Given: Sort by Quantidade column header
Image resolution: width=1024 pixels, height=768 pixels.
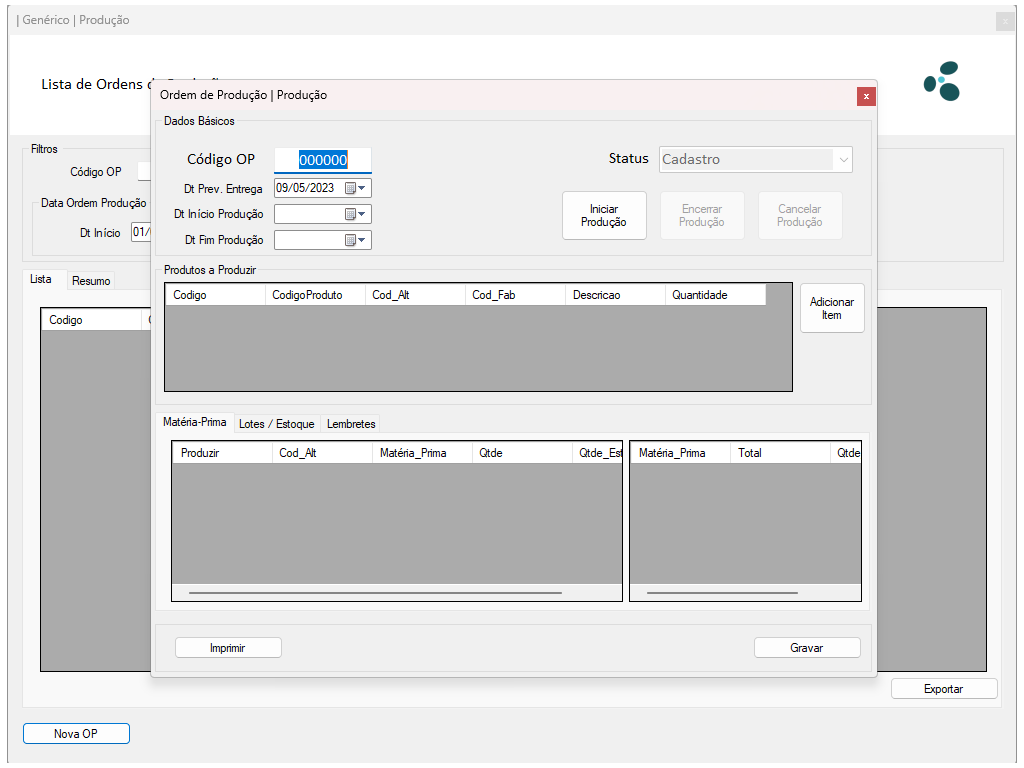Looking at the screenshot, I should pyautogui.click(x=714, y=295).
